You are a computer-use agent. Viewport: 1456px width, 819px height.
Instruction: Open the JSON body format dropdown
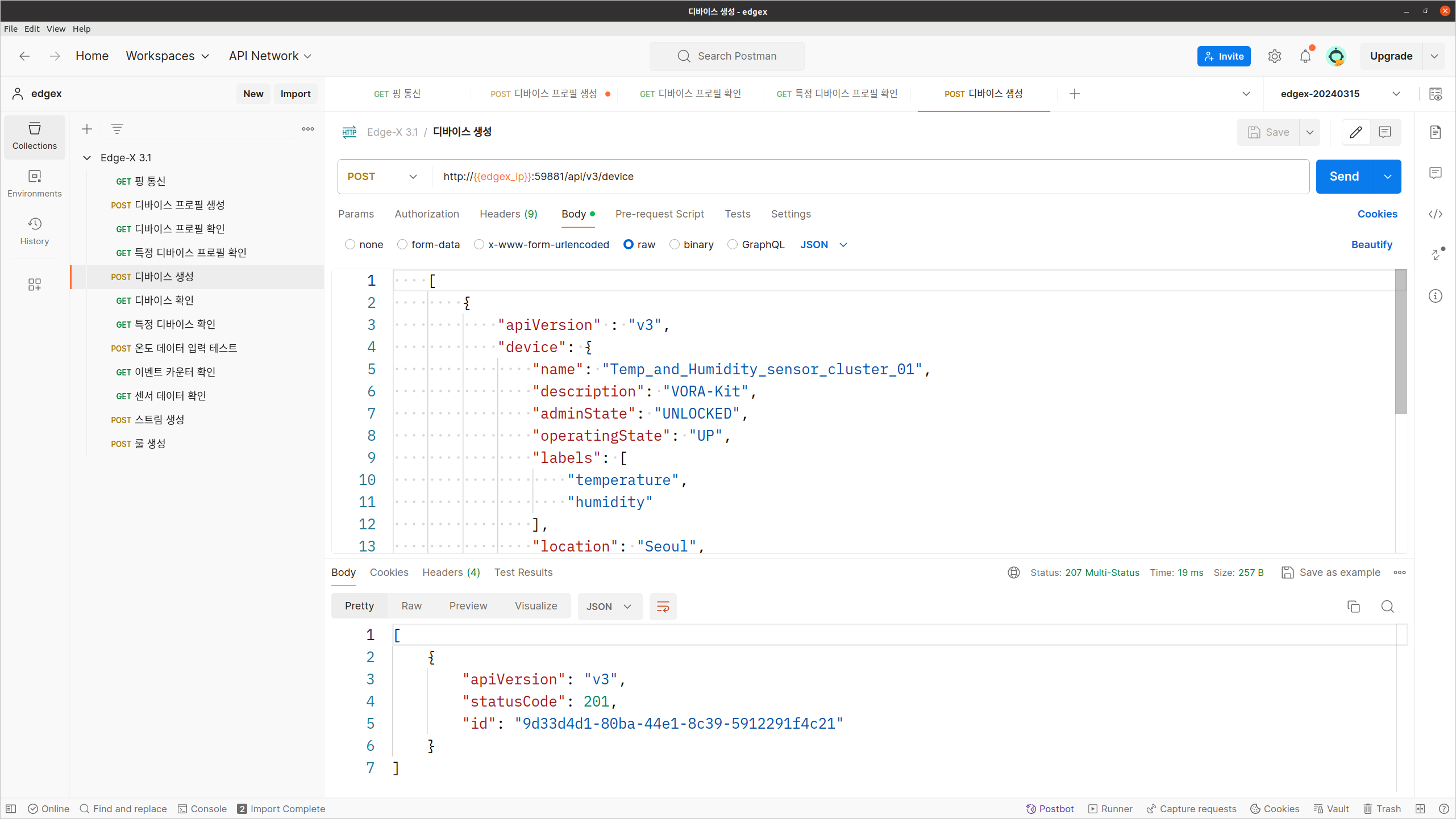coord(823,244)
